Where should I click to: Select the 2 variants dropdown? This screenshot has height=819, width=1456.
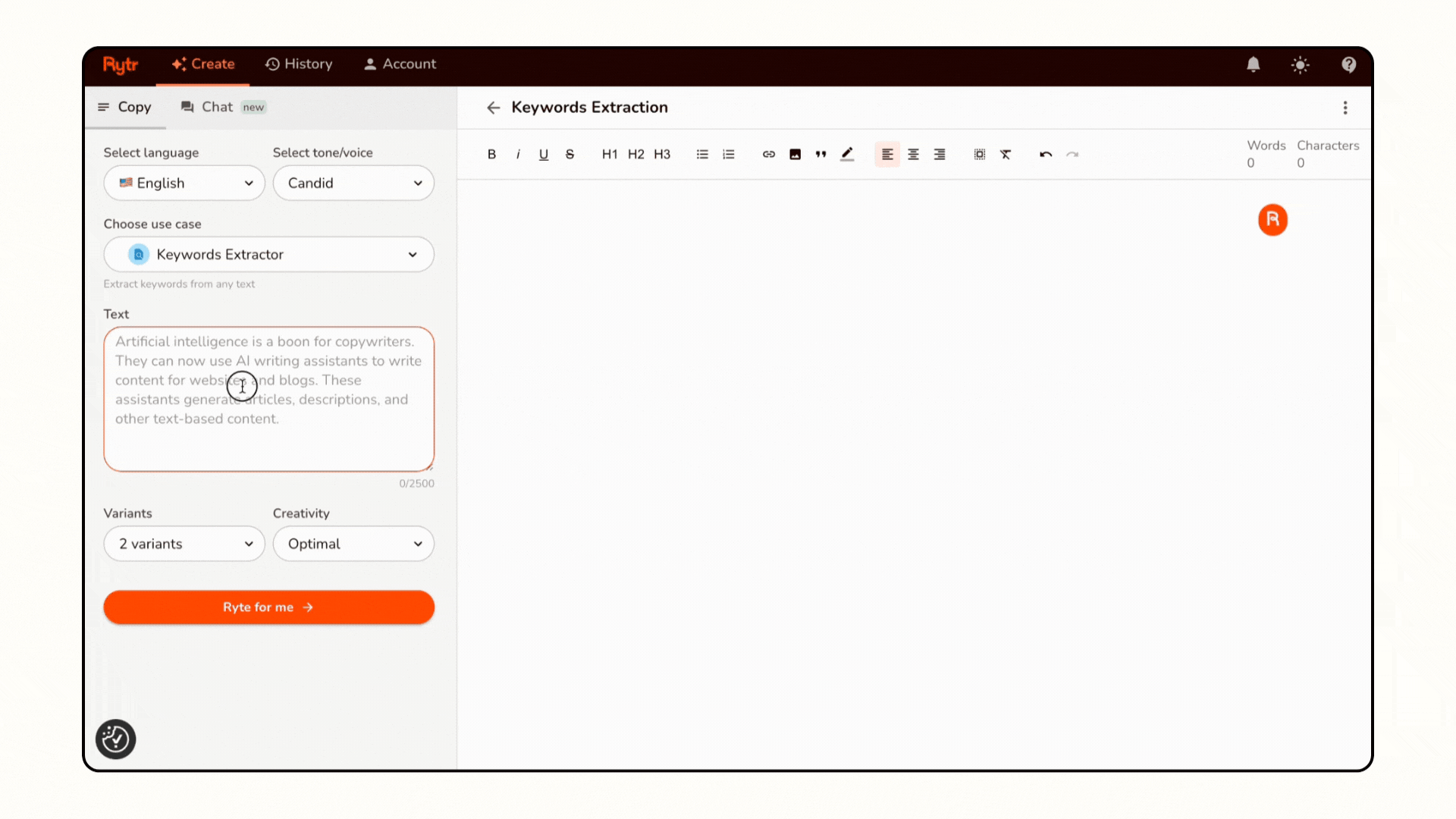click(x=184, y=544)
